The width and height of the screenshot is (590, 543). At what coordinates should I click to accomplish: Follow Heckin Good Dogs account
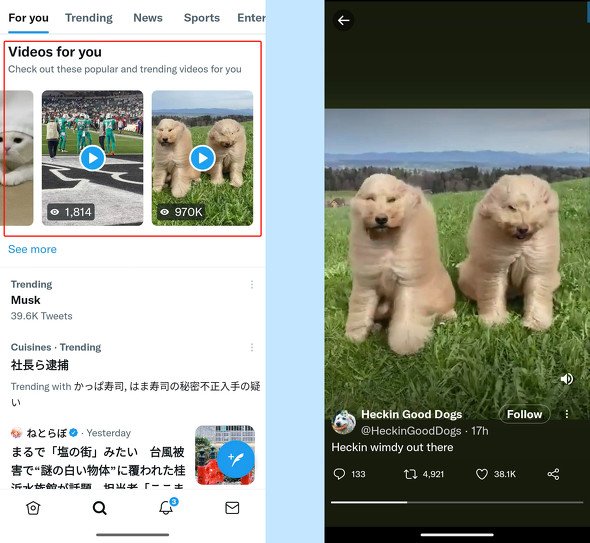point(524,414)
